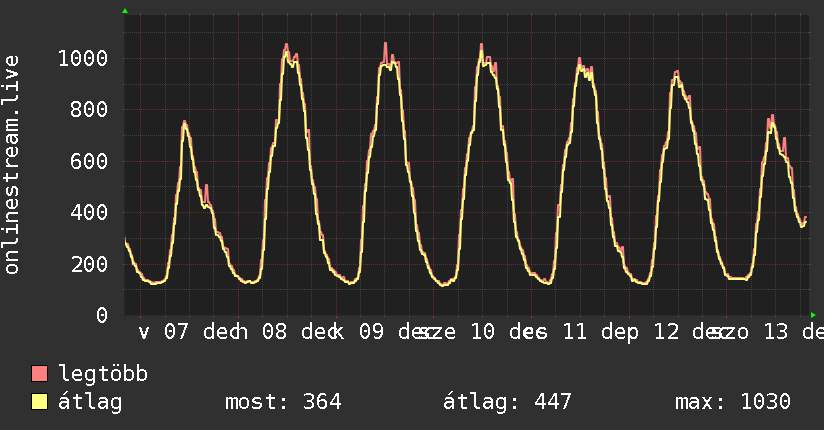Select the 07 date label on x-axis
Screen dimensions: 824x430
click(x=176, y=332)
